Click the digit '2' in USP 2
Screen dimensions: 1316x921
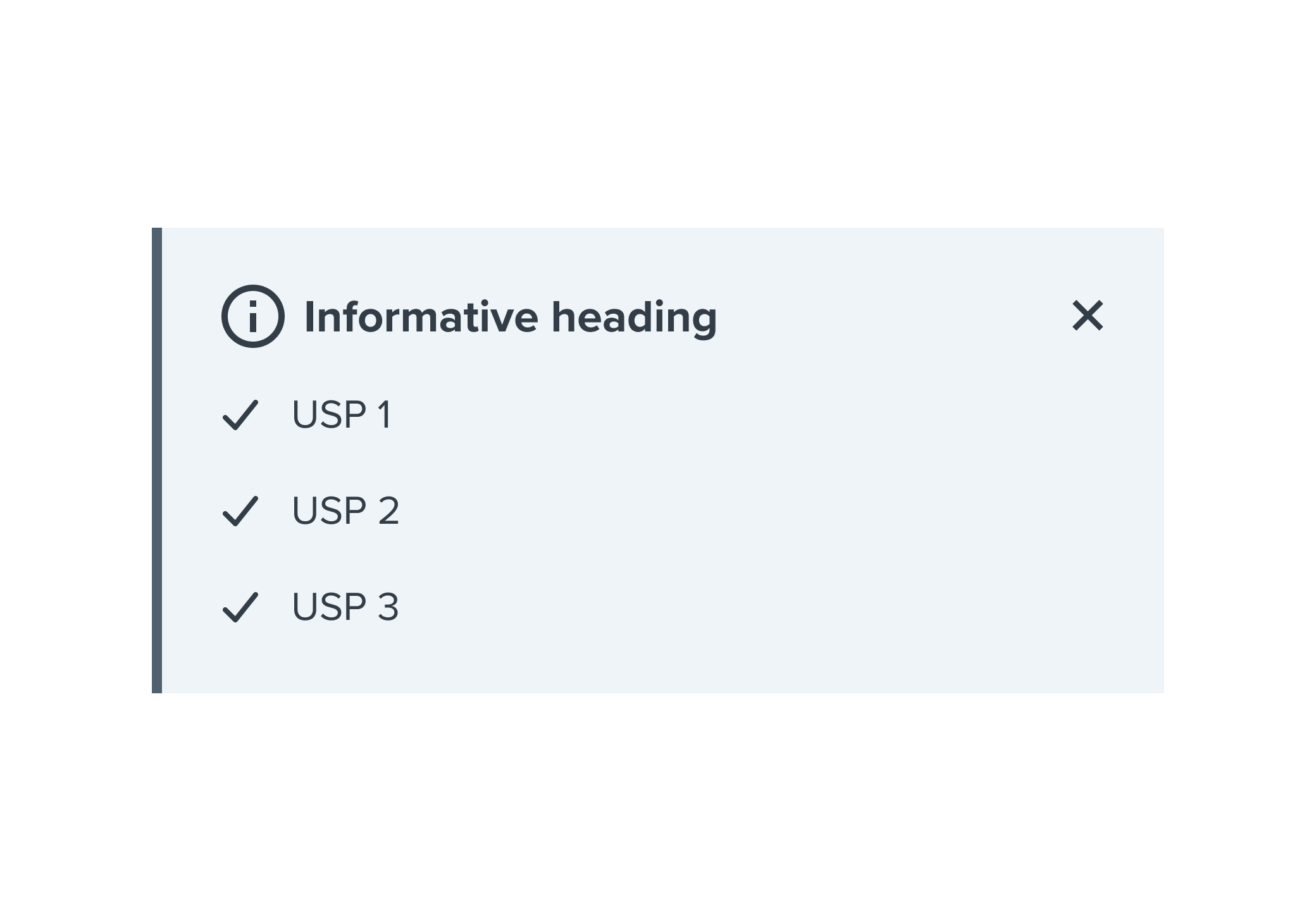click(x=388, y=511)
